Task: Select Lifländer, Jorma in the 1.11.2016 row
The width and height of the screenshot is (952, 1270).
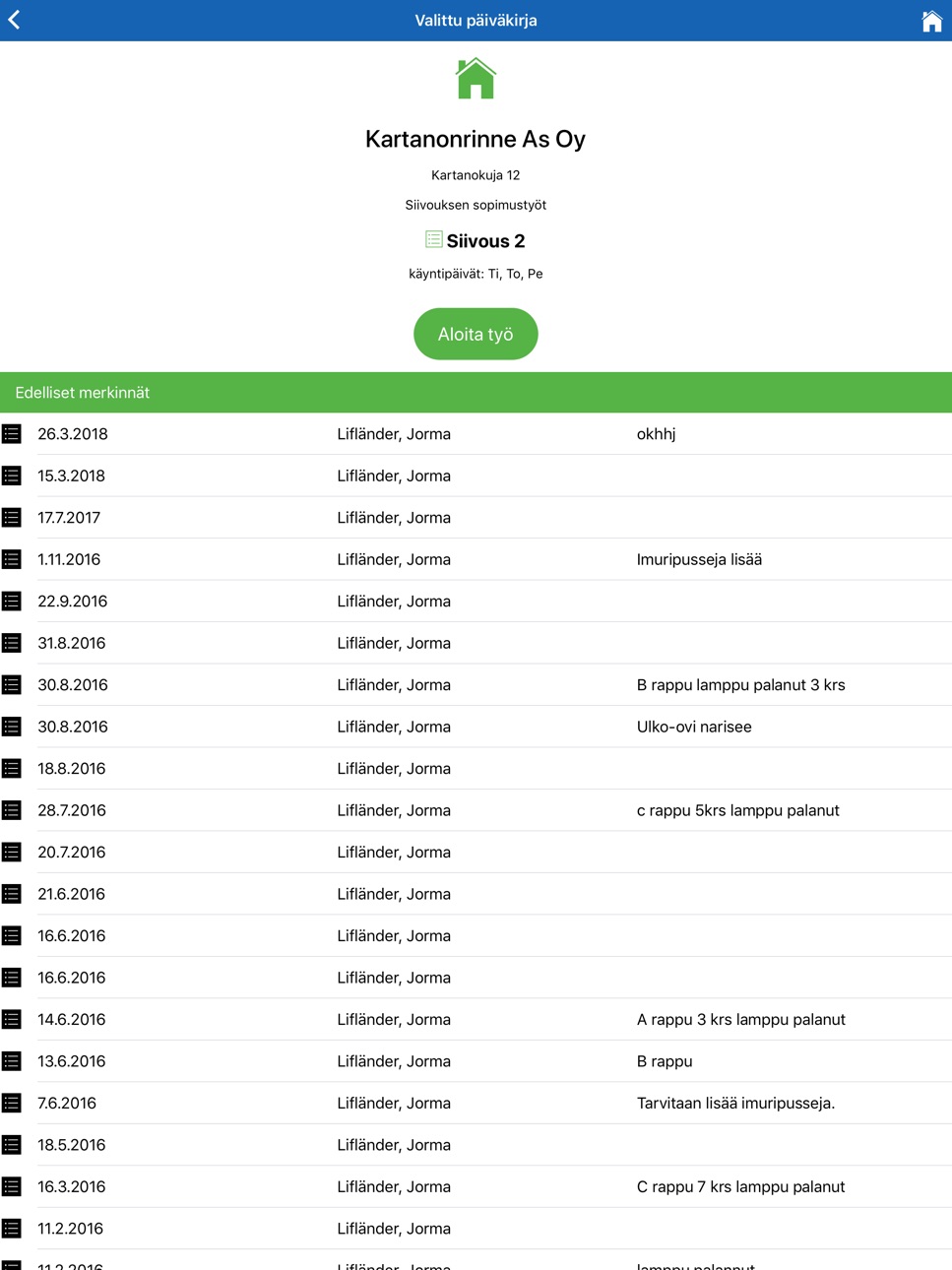Action: pyautogui.click(x=394, y=559)
